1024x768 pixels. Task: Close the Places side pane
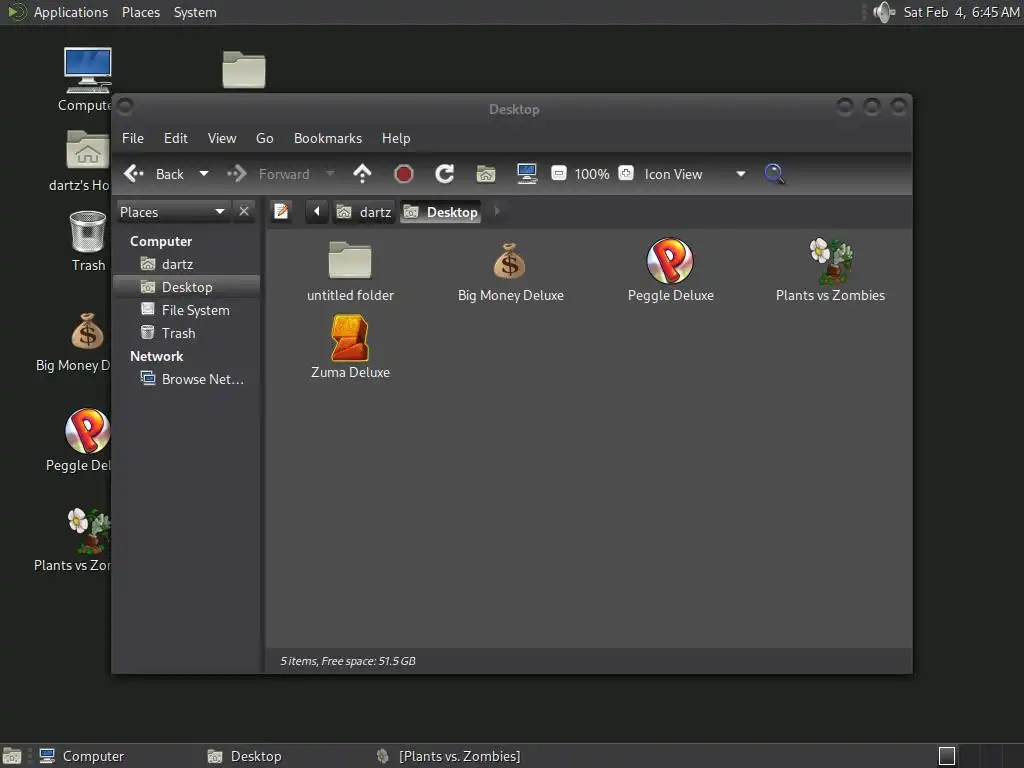tap(244, 212)
